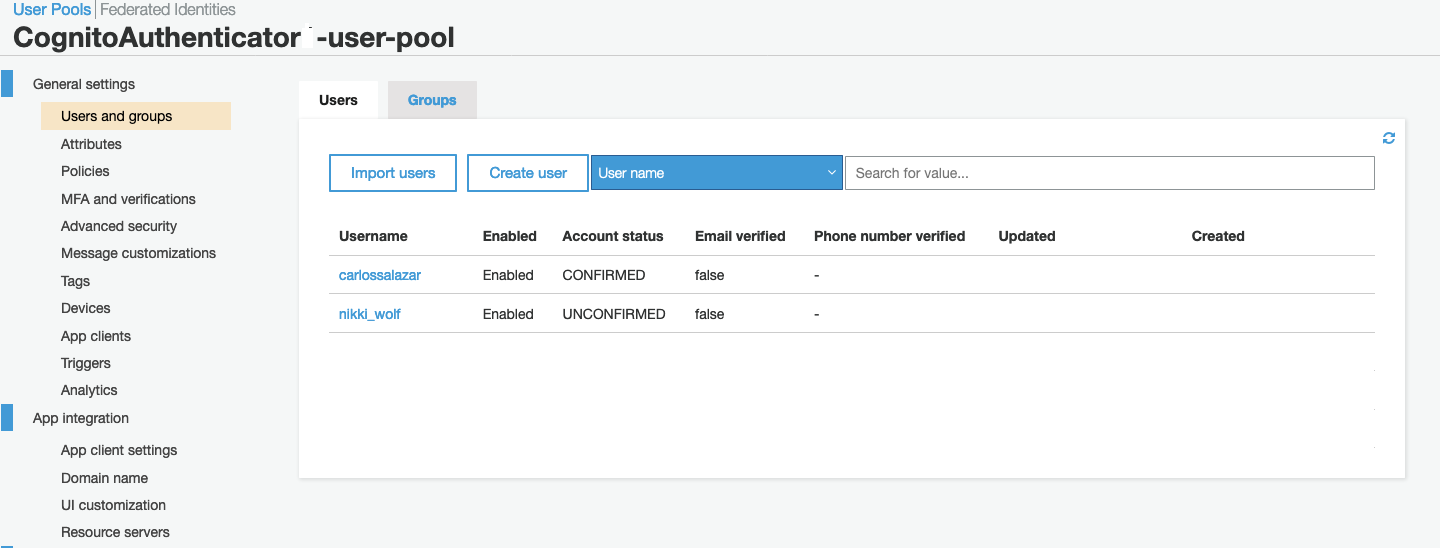Click the Email verified column header
This screenshot has width=1440, height=548.
tap(740, 236)
